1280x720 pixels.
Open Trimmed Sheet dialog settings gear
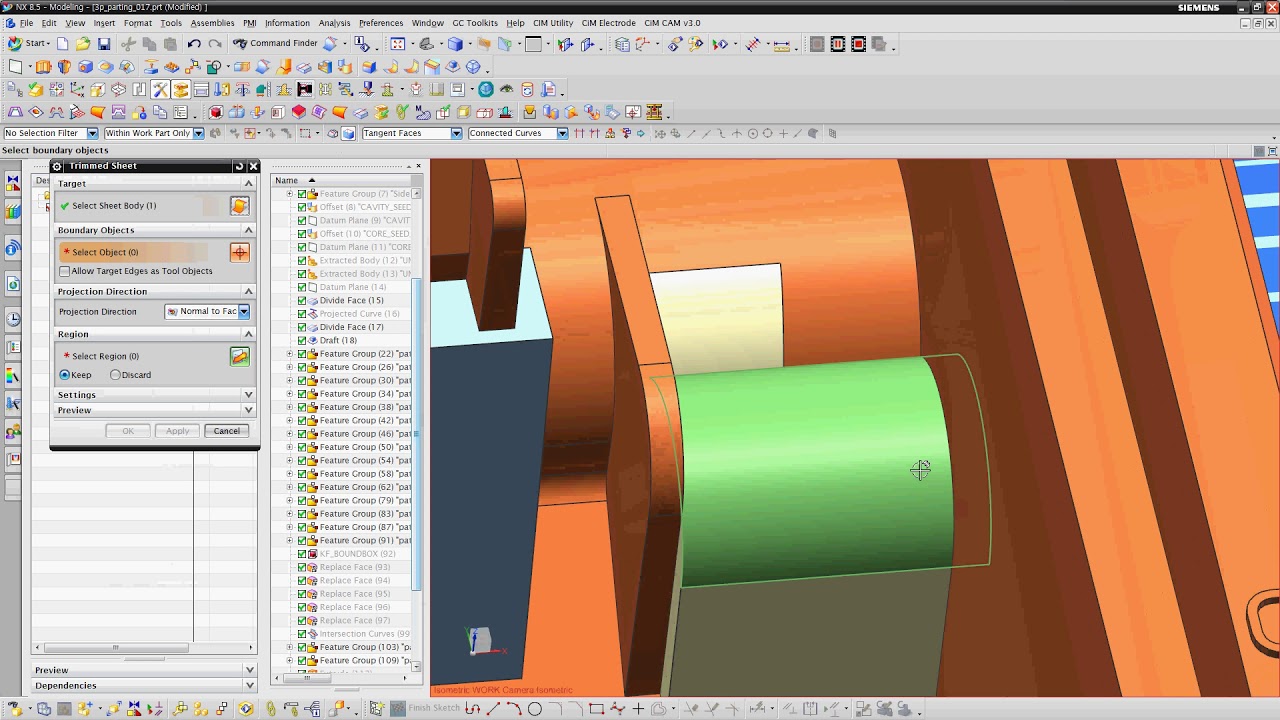tap(57, 166)
